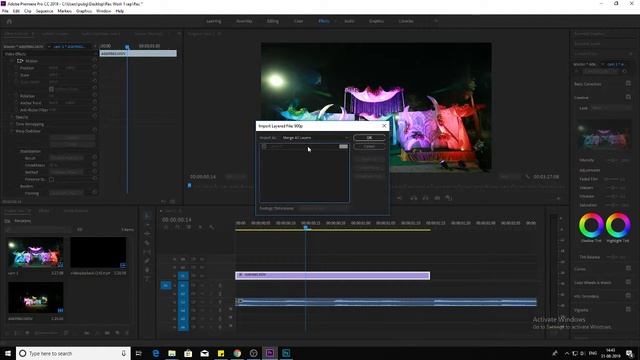Open the Sequence menu
Image resolution: width=640 pixels, height=360 pixels.
[x=44, y=11]
